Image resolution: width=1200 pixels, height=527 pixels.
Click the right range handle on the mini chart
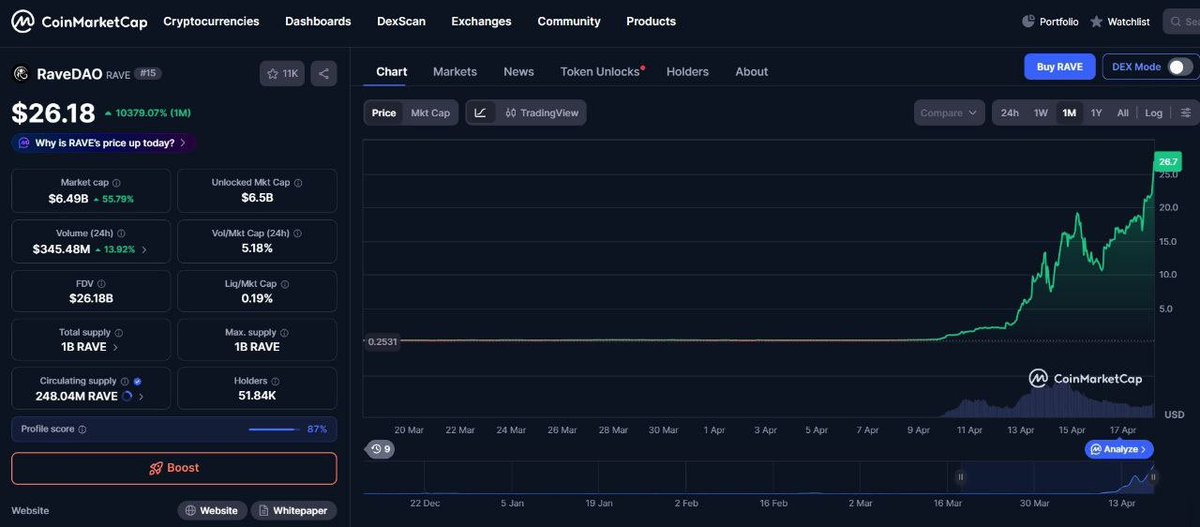pyautogui.click(x=1153, y=477)
